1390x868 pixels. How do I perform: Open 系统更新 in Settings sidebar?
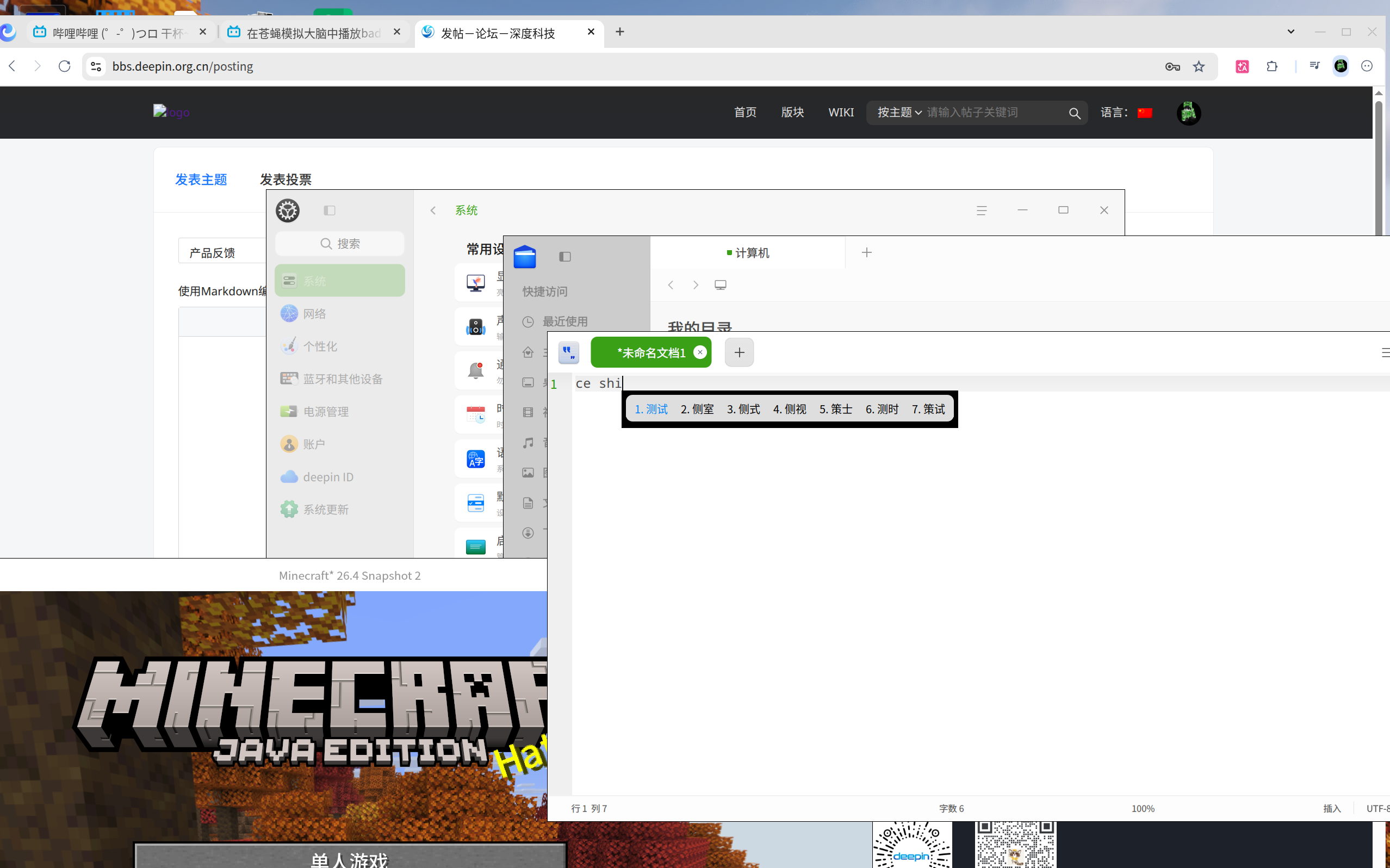pos(340,509)
